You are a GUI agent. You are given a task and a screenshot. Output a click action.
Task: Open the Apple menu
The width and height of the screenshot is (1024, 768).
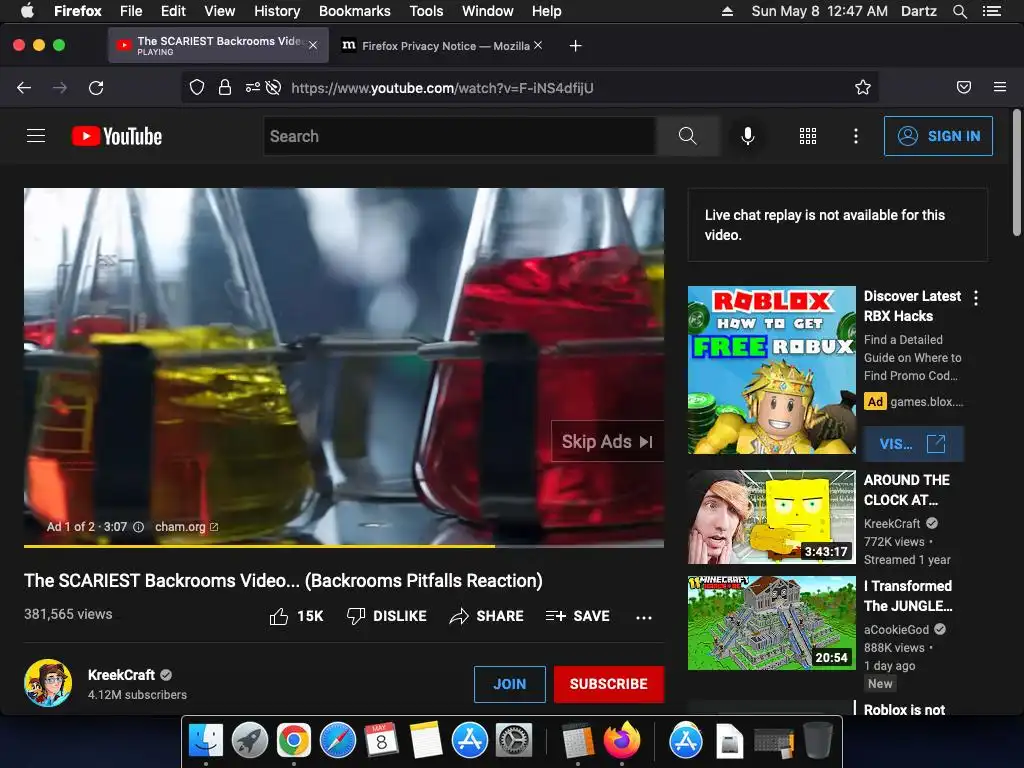(x=27, y=11)
